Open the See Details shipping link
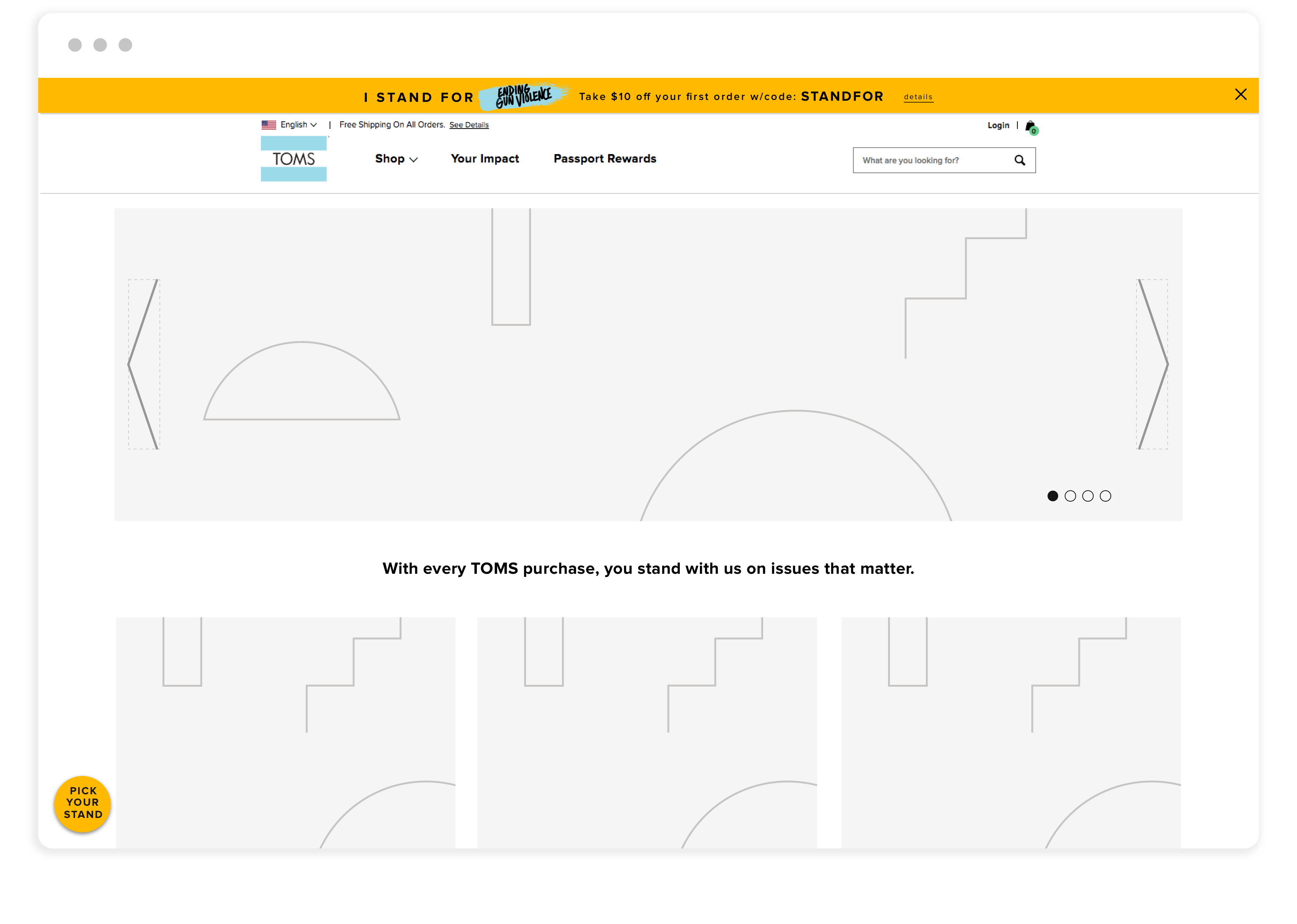Image resolution: width=1297 pixels, height=924 pixels. tap(469, 125)
